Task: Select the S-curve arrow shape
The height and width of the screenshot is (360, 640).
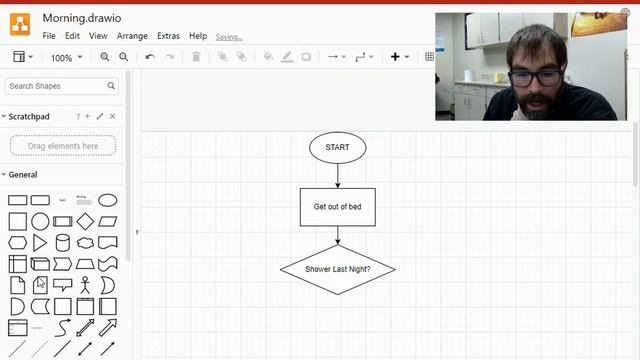Action: point(63,328)
